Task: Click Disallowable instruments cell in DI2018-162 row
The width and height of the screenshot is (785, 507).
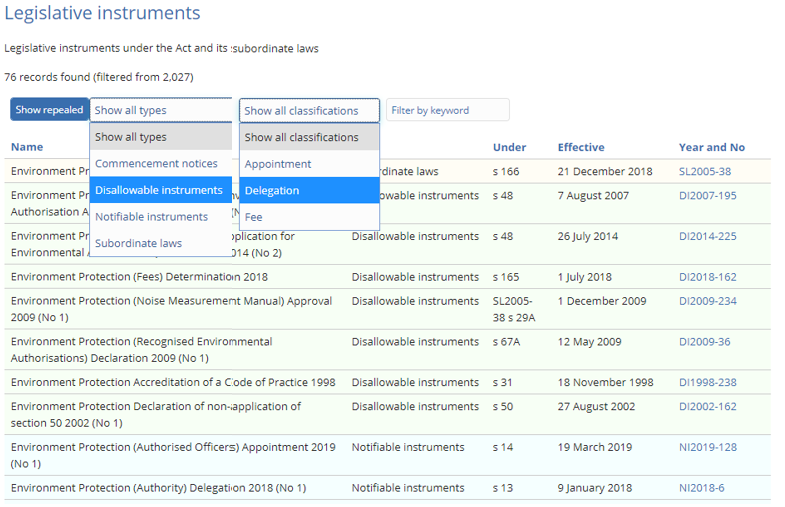Action: pos(415,277)
